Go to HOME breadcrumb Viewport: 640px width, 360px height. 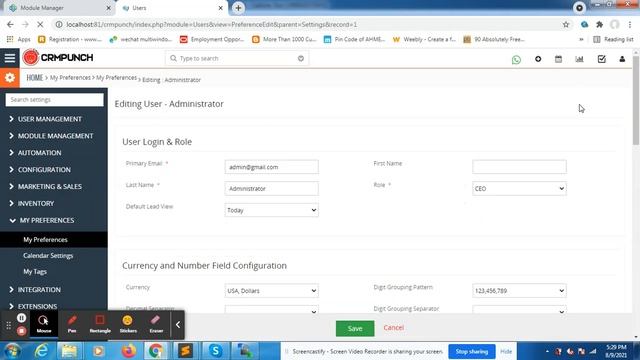pos(35,78)
